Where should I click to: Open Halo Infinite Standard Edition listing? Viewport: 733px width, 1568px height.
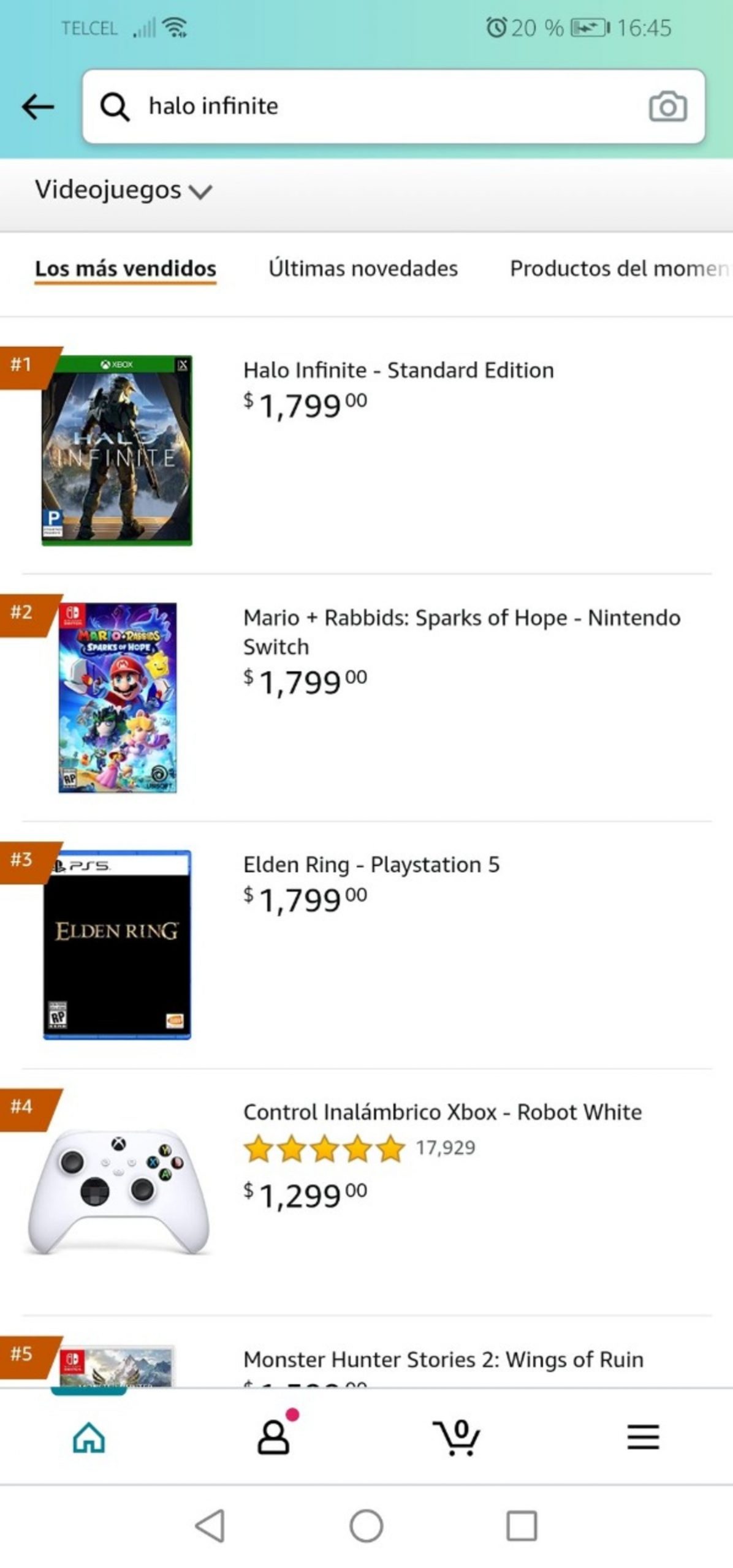click(x=398, y=371)
